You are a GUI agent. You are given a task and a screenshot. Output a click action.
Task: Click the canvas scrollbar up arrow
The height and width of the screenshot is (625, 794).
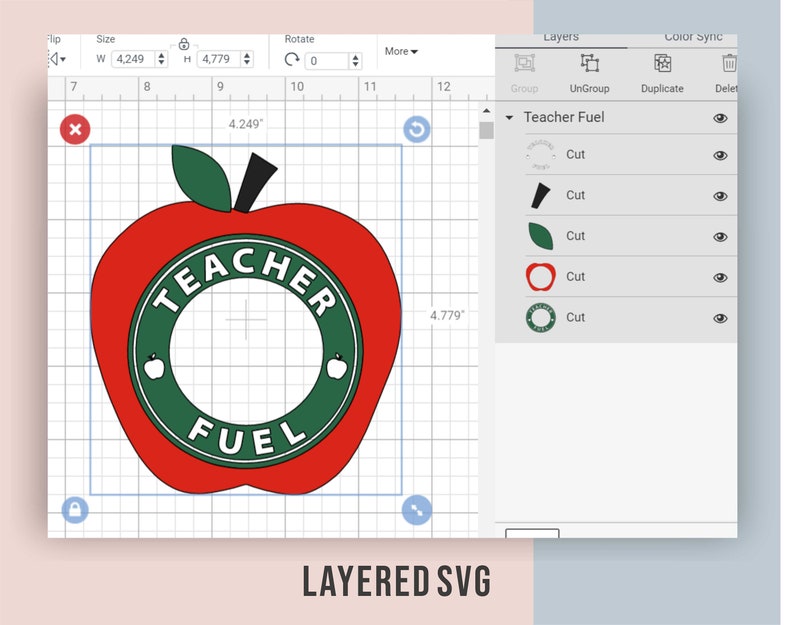[486, 110]
